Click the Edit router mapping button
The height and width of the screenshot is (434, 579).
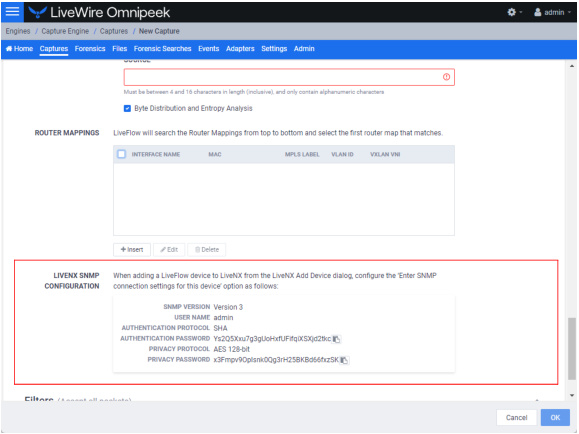point(169,250)
